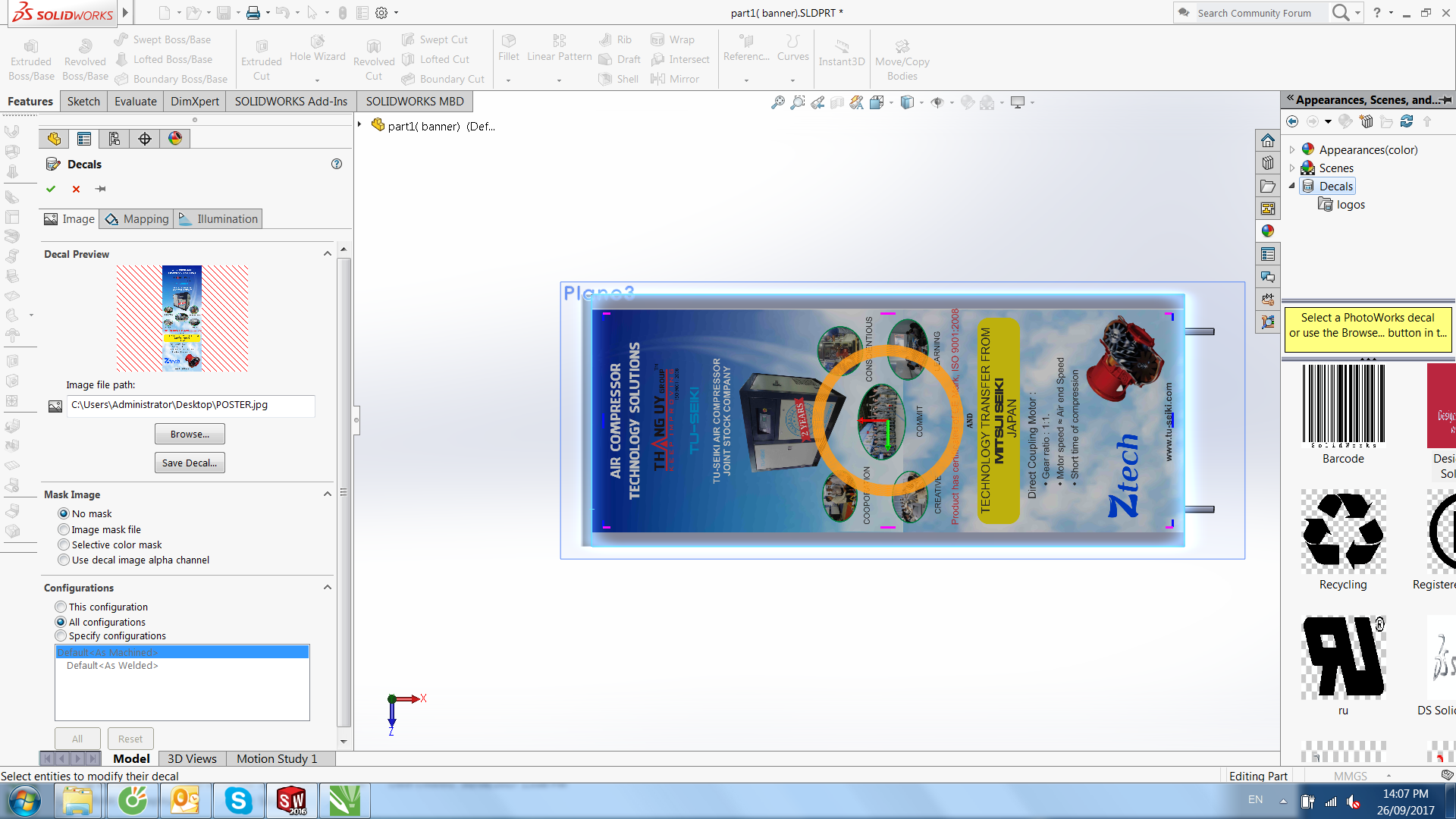1456x819 pixels.
Task: Select the Recycling decal thumbnail
Action: 1343,532
